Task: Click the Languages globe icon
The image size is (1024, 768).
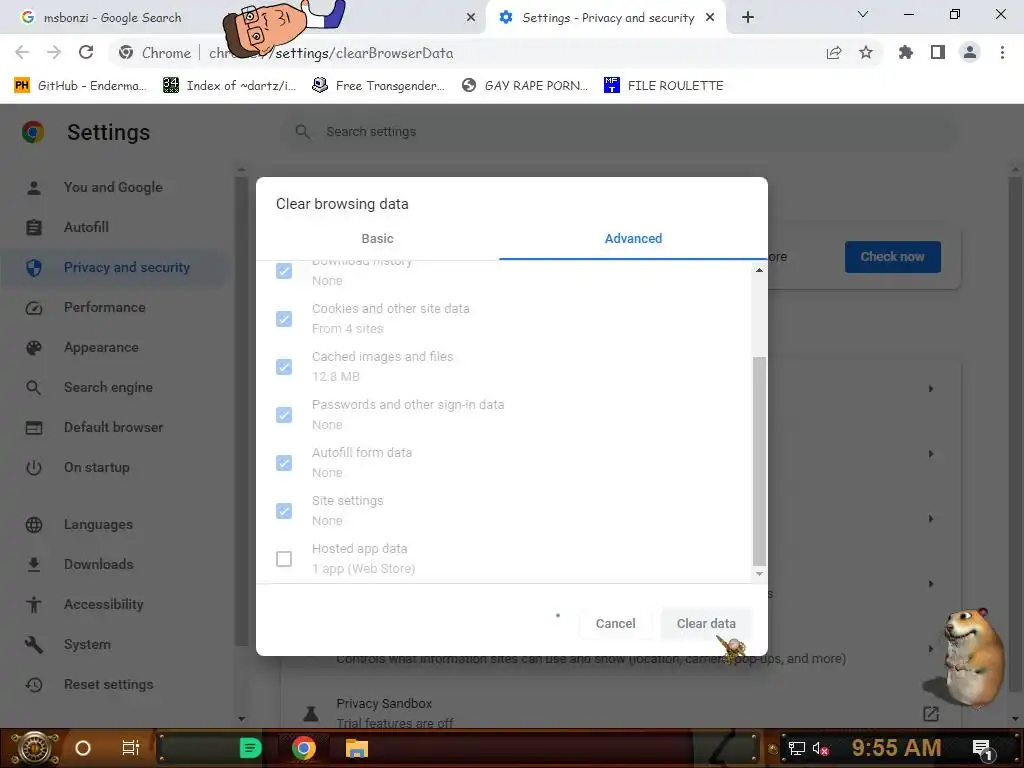Action: click(x=34, y=525)
